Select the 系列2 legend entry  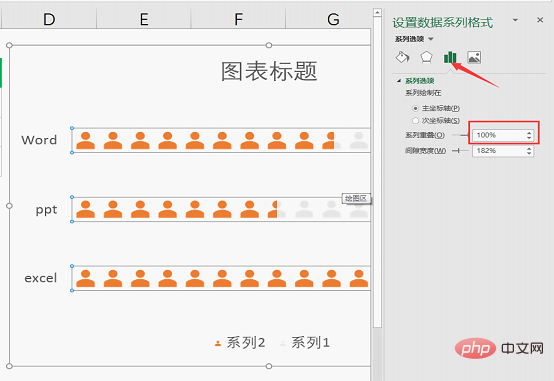click(x=240, y=342)
